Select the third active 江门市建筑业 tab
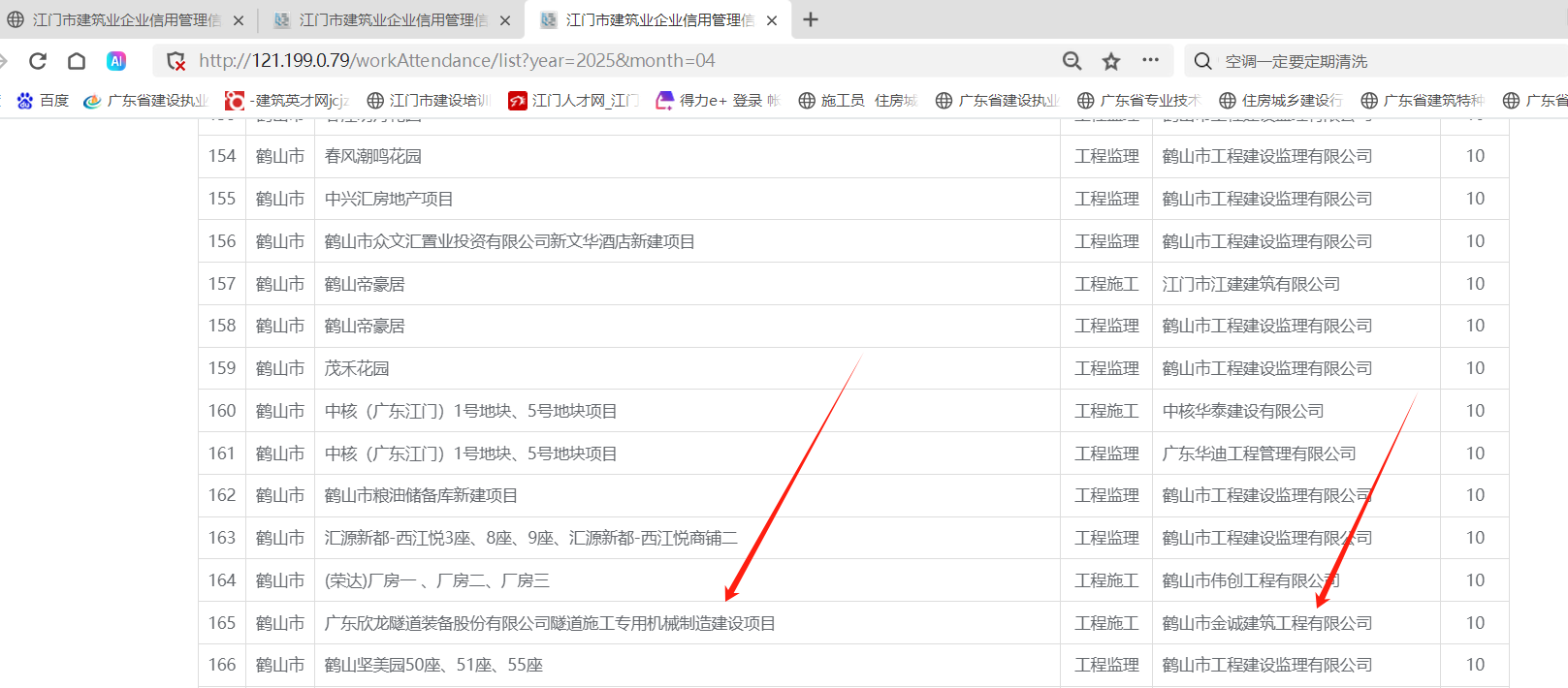This screenshot has height=688, width=1568. click(659, 20)
